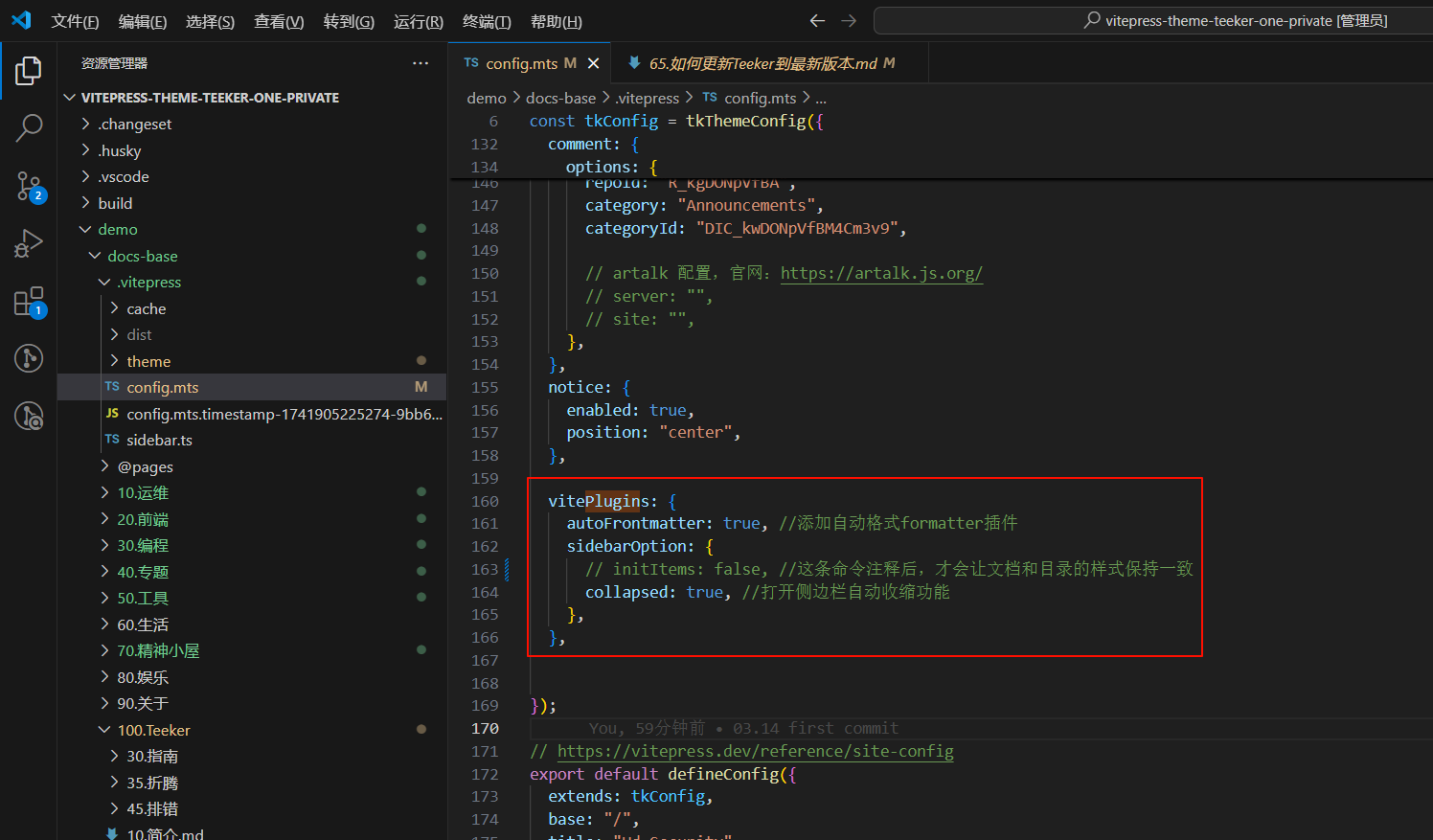Open the 编辑(E) menu
The width and height of the screenshot is (1433, 840).
pos(143,21)
